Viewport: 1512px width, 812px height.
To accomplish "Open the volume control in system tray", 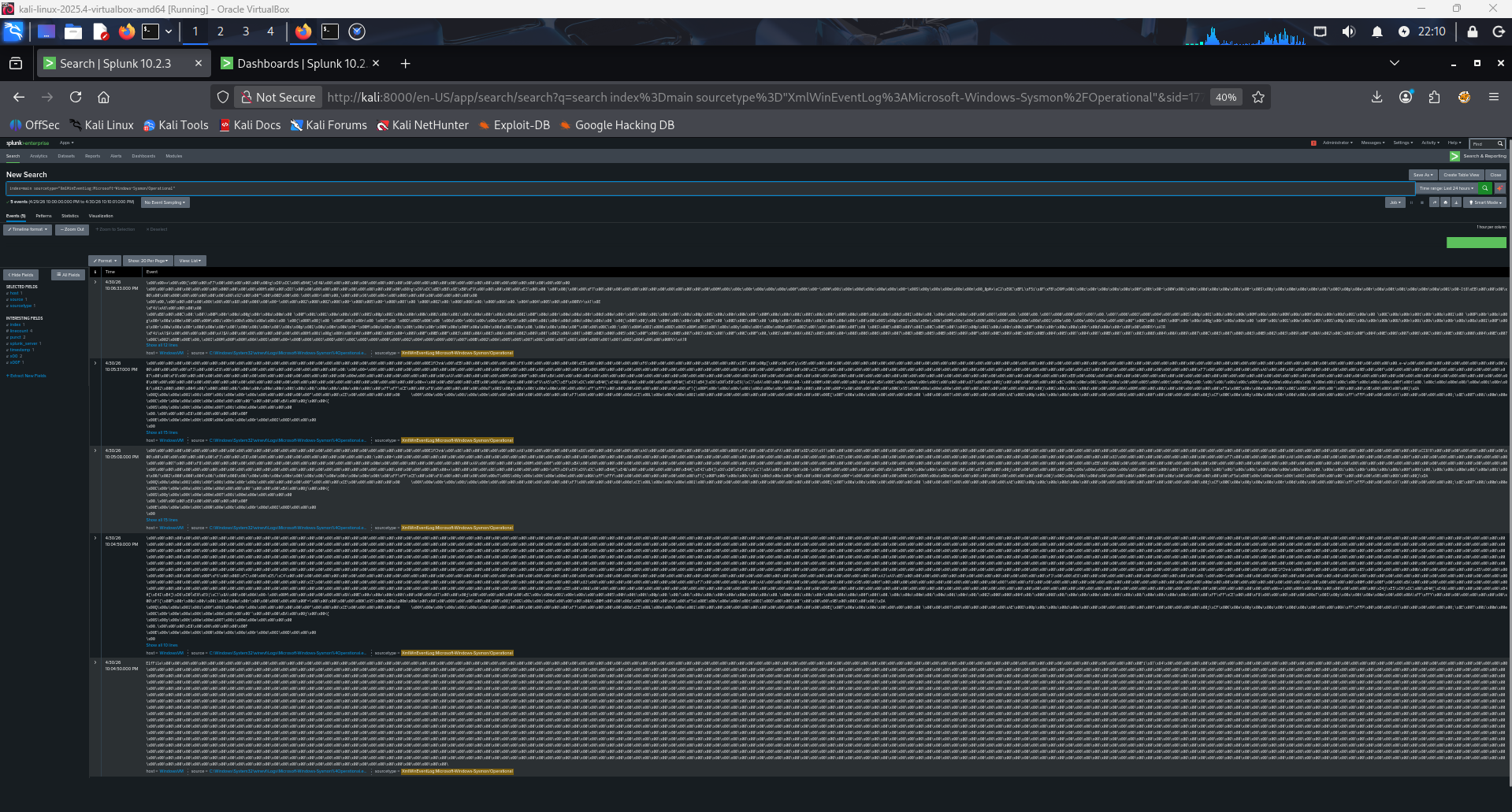I will [1349, 32].
